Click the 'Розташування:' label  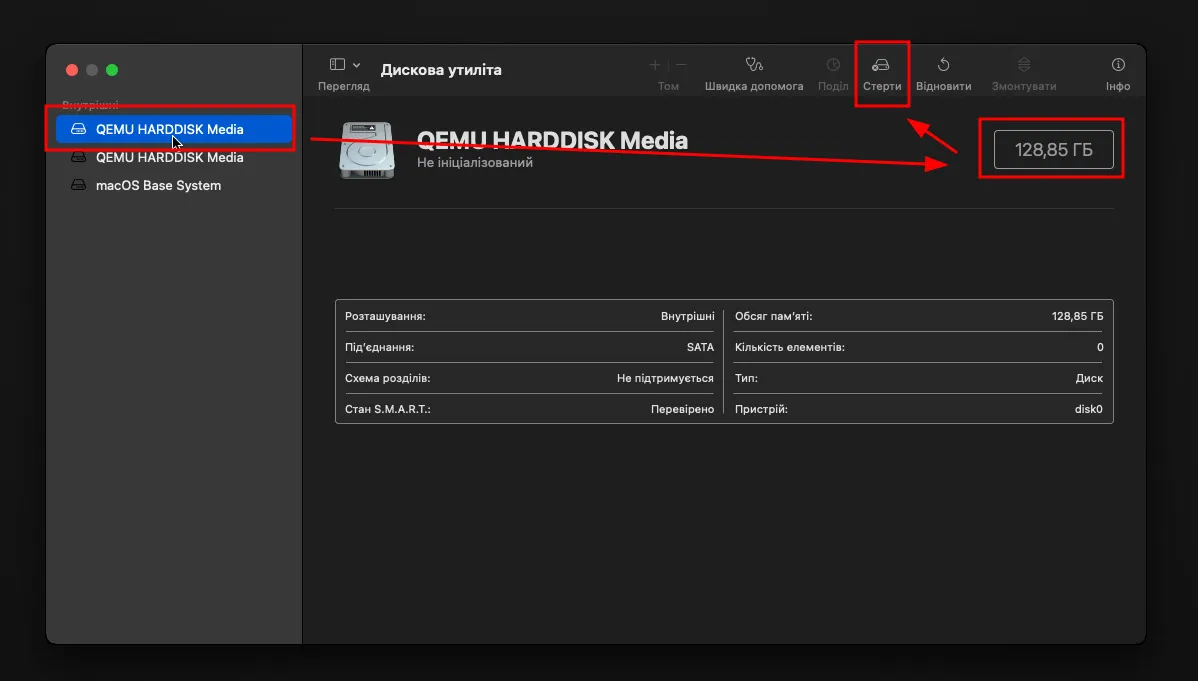tap(385, 316)
